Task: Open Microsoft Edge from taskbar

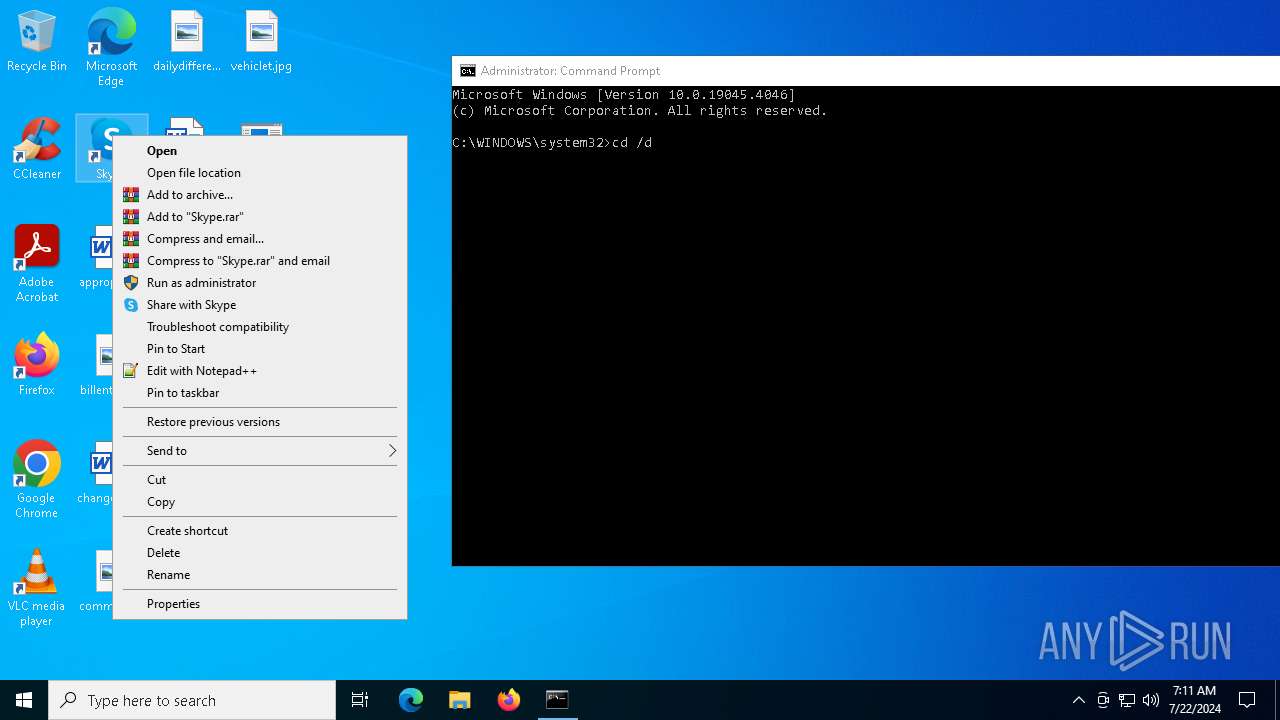Action: tap(411, 700)
